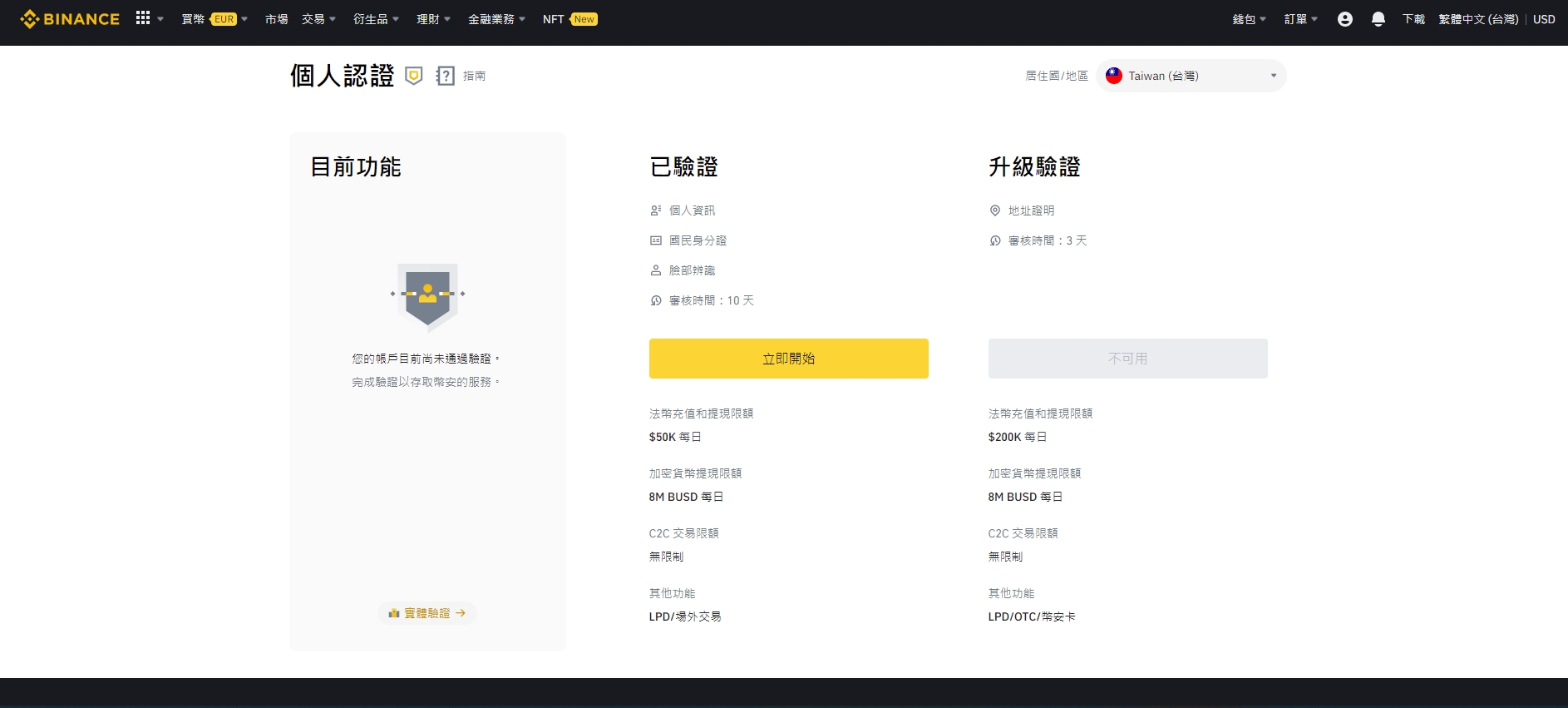Open the 下載 download menu
1568x708 pixels.
(x=1413, y=19)
